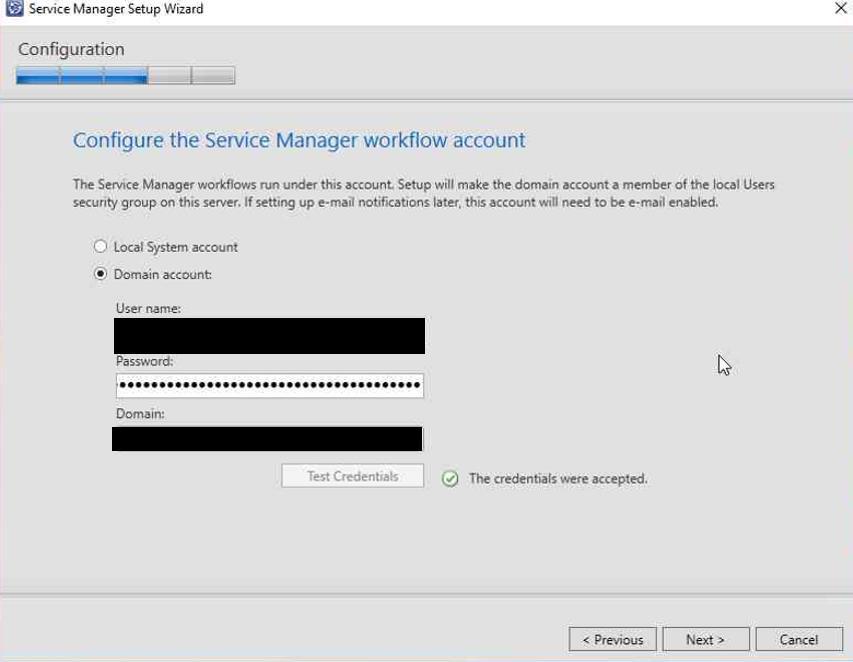Click the 'Service Manager Setup Wizard' title text
The height and width of the screenshot is (662, 853).
[116, 9]
